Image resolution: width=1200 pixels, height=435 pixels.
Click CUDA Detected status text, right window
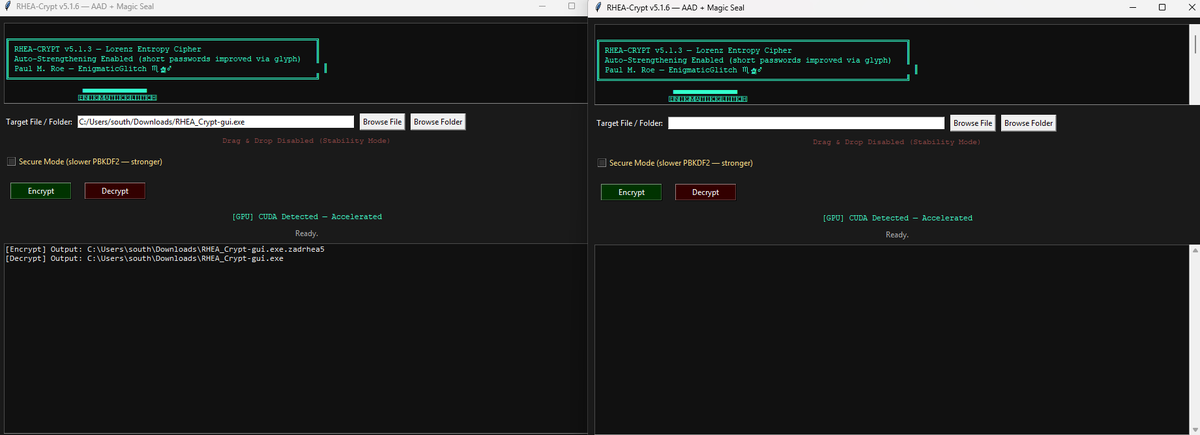(897, 217)
